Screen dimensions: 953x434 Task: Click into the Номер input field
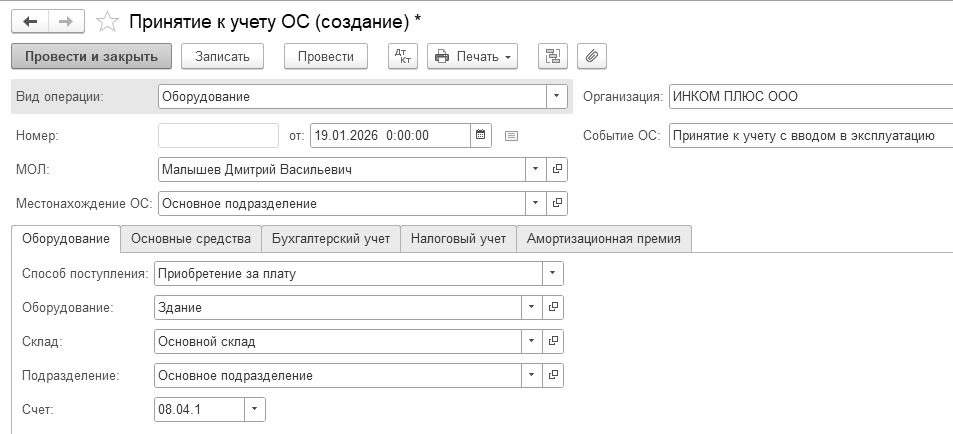click(218, 135)
